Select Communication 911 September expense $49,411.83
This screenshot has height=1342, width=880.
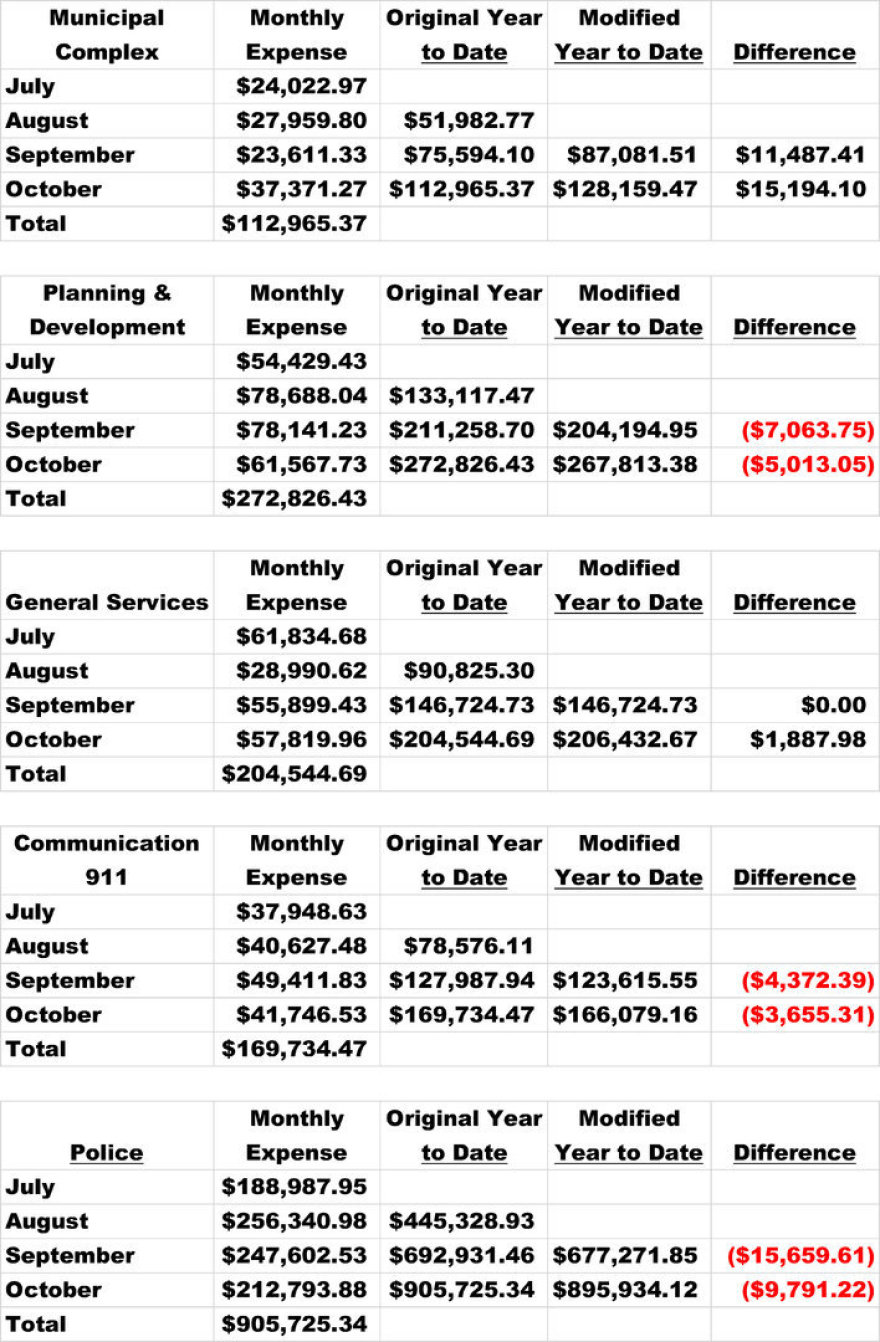(301, 980)
